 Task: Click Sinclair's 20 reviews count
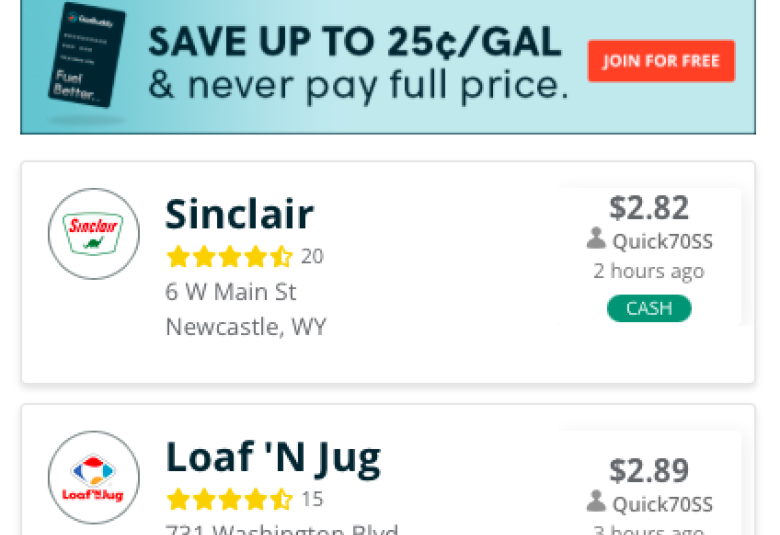tap(312, 257)
